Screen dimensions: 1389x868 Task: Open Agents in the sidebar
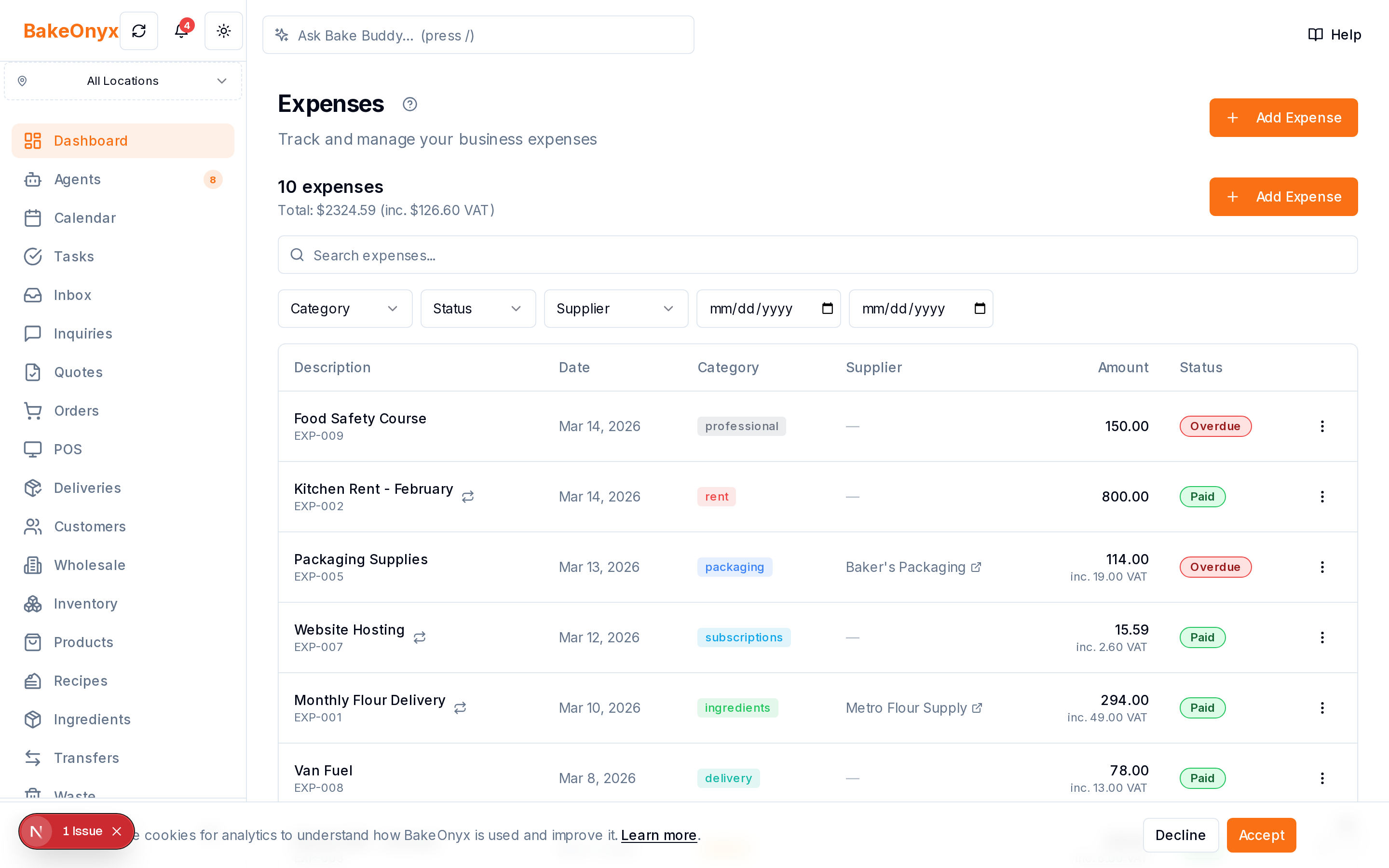click(123, 179)
